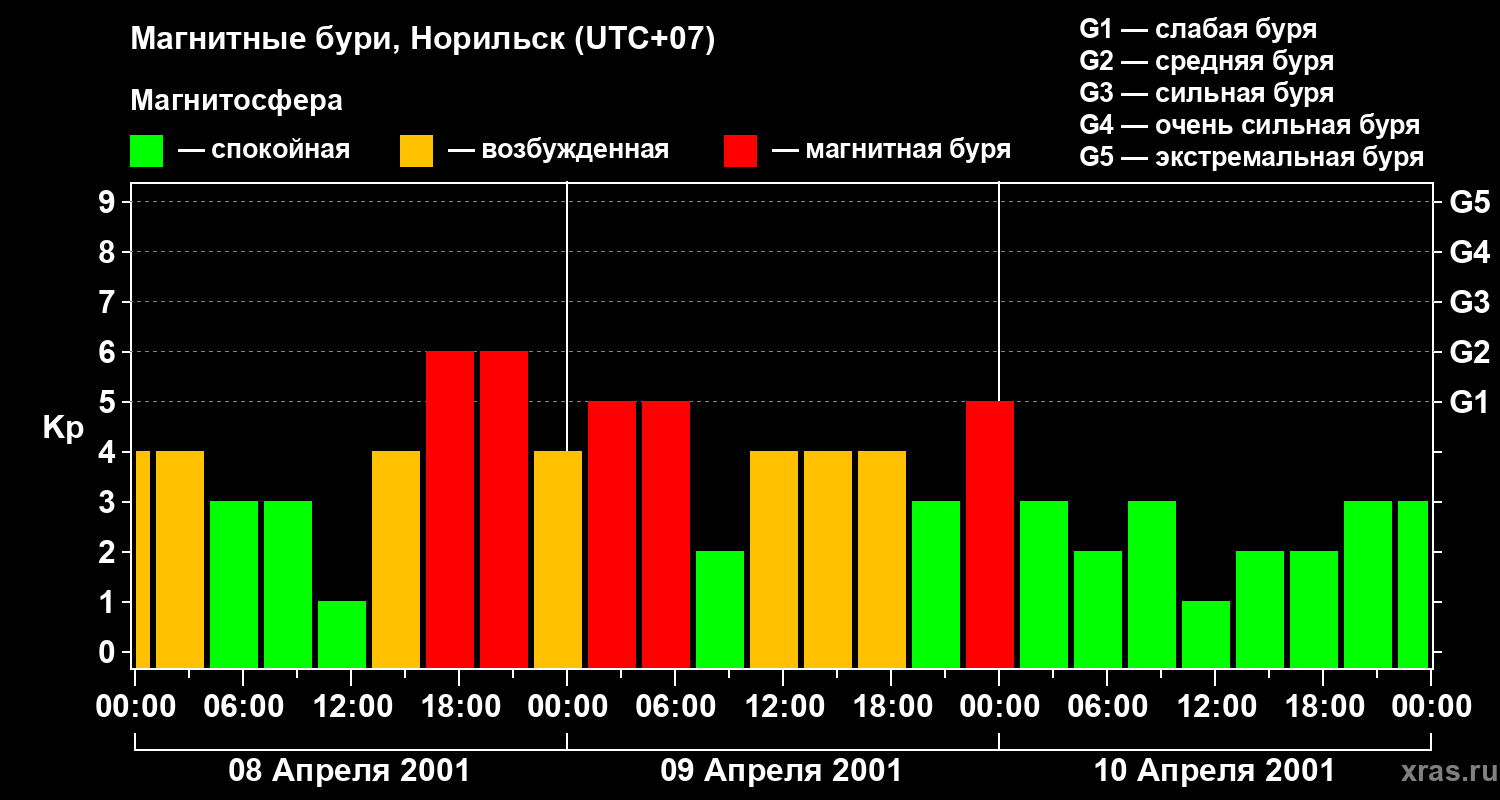Click the 'G4' label on the right axis

(x=1469, y=252)
